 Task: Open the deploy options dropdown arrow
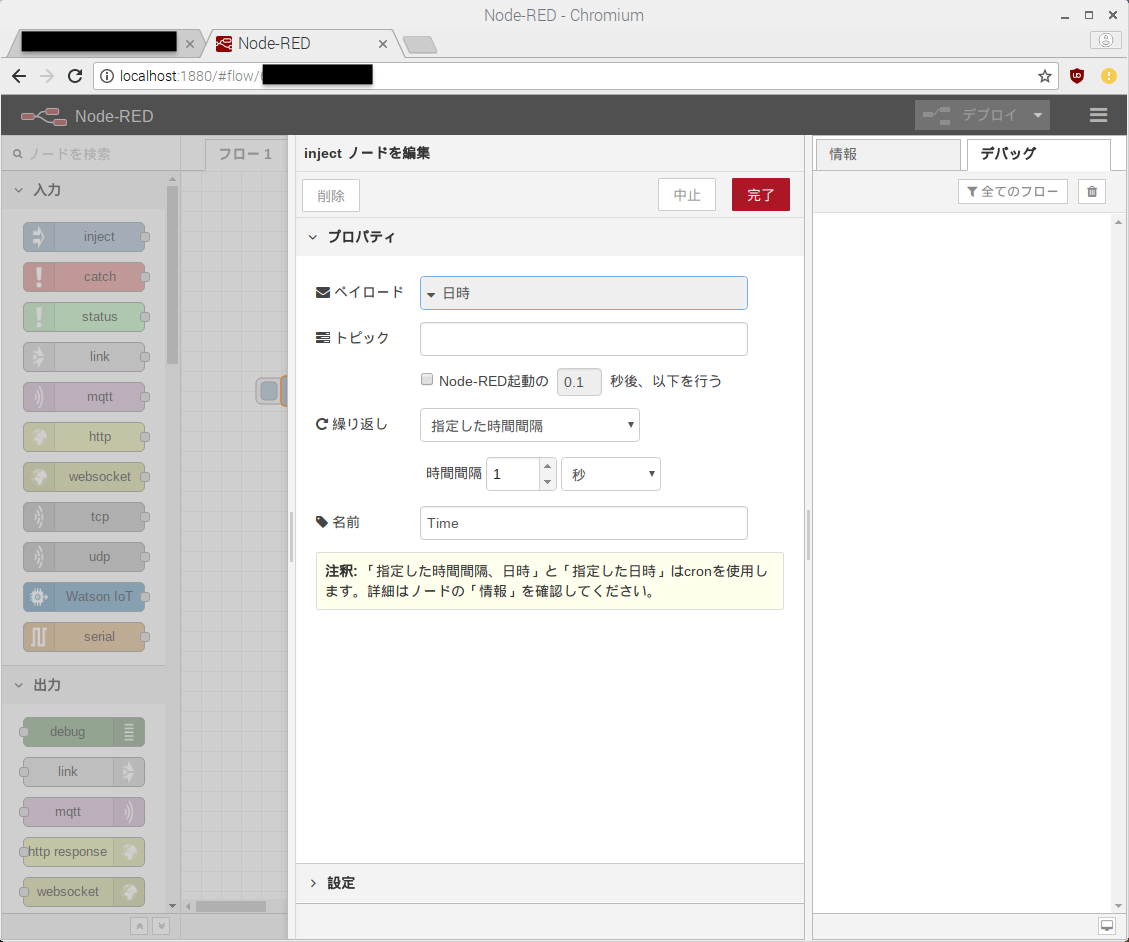click(1038, 115)
